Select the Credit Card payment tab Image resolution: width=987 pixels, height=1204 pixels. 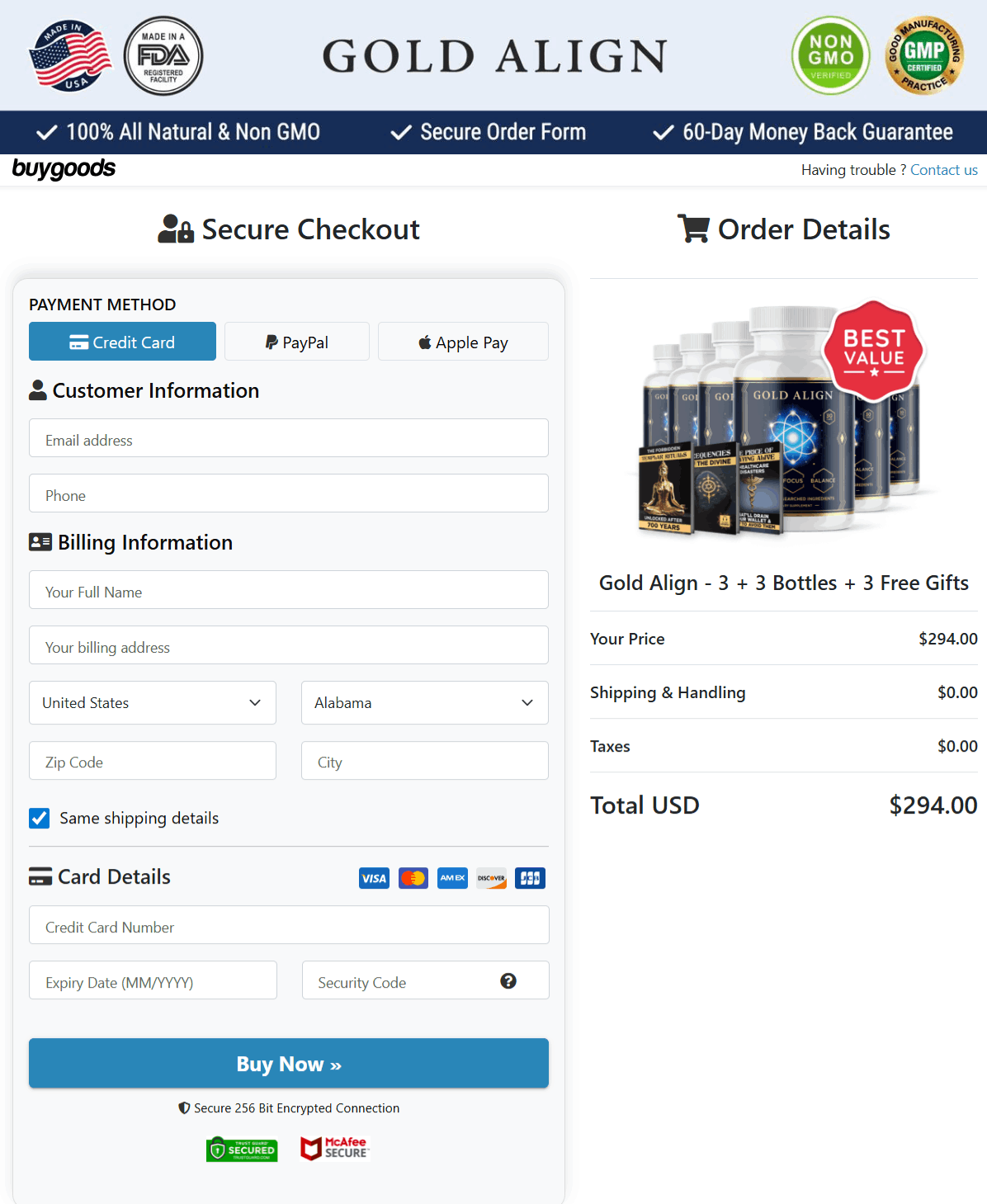point(121,341)
